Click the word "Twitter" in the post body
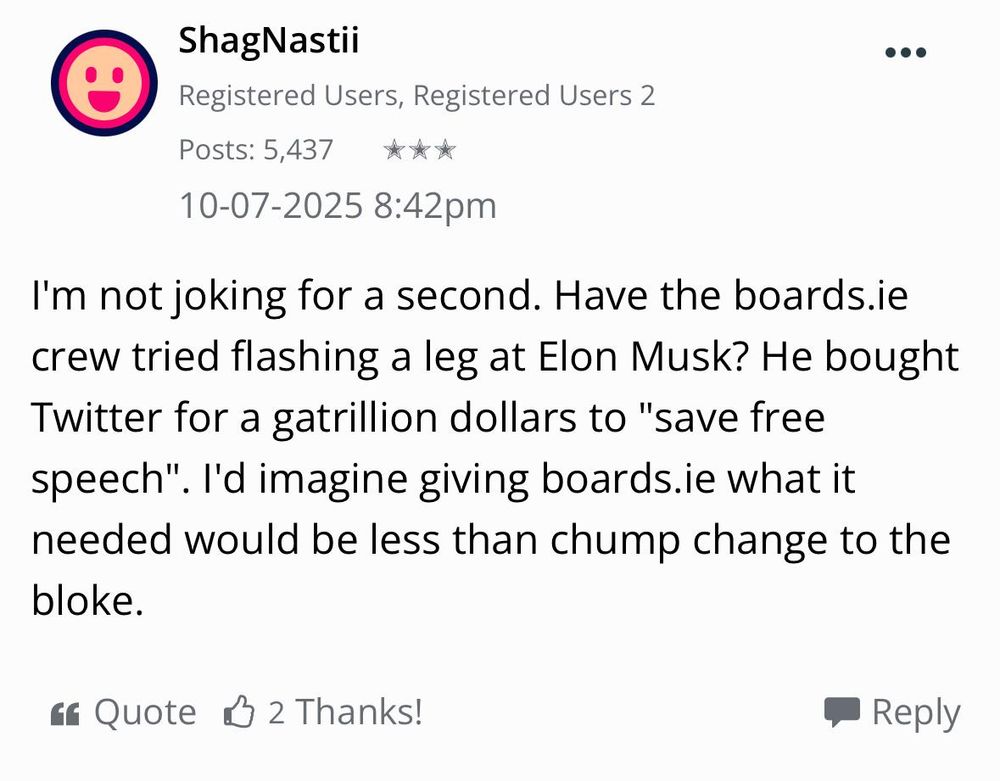The image size is (1000, 781). pyautogui.click(x=97, y=418)
